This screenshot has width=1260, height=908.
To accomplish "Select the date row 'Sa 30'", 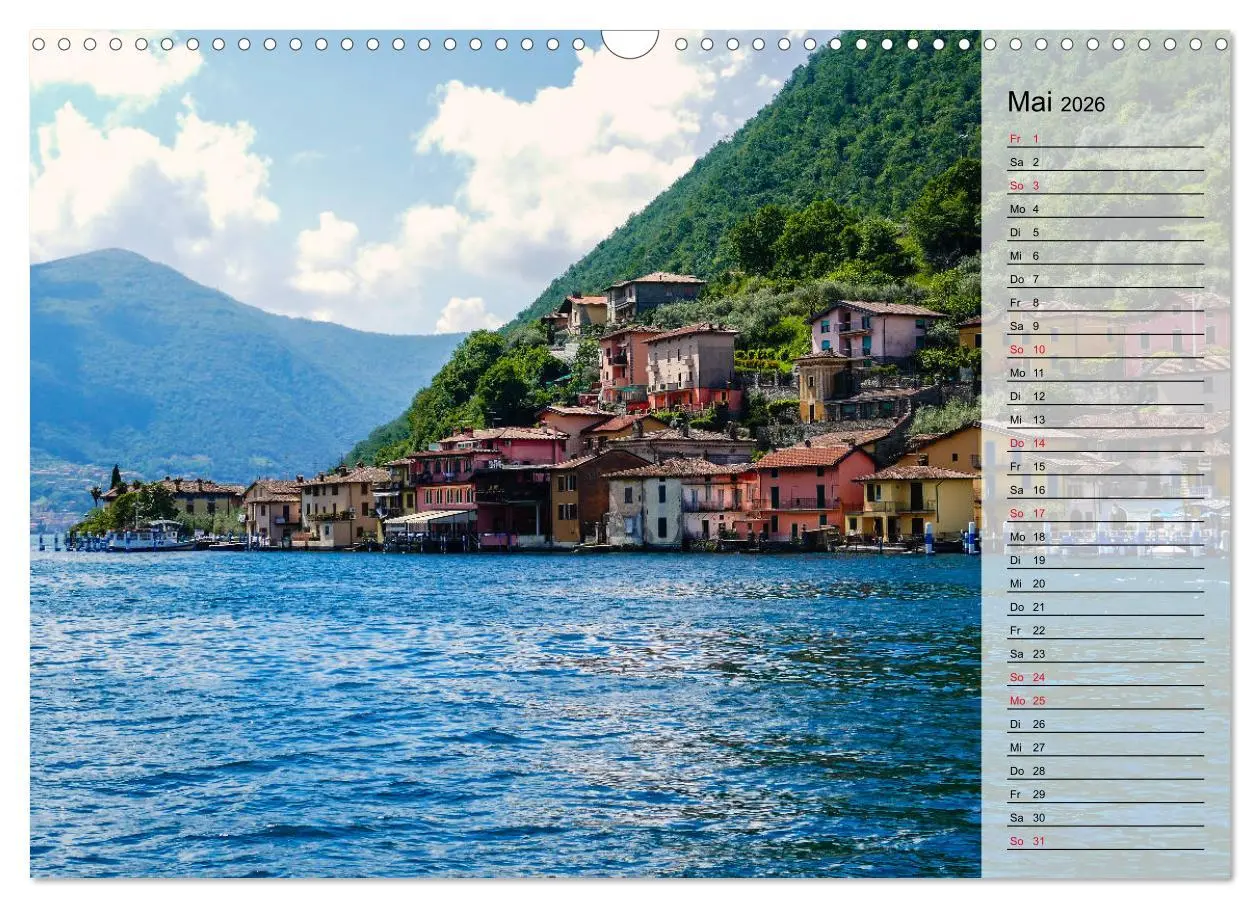I will [x=1105, y=817].
